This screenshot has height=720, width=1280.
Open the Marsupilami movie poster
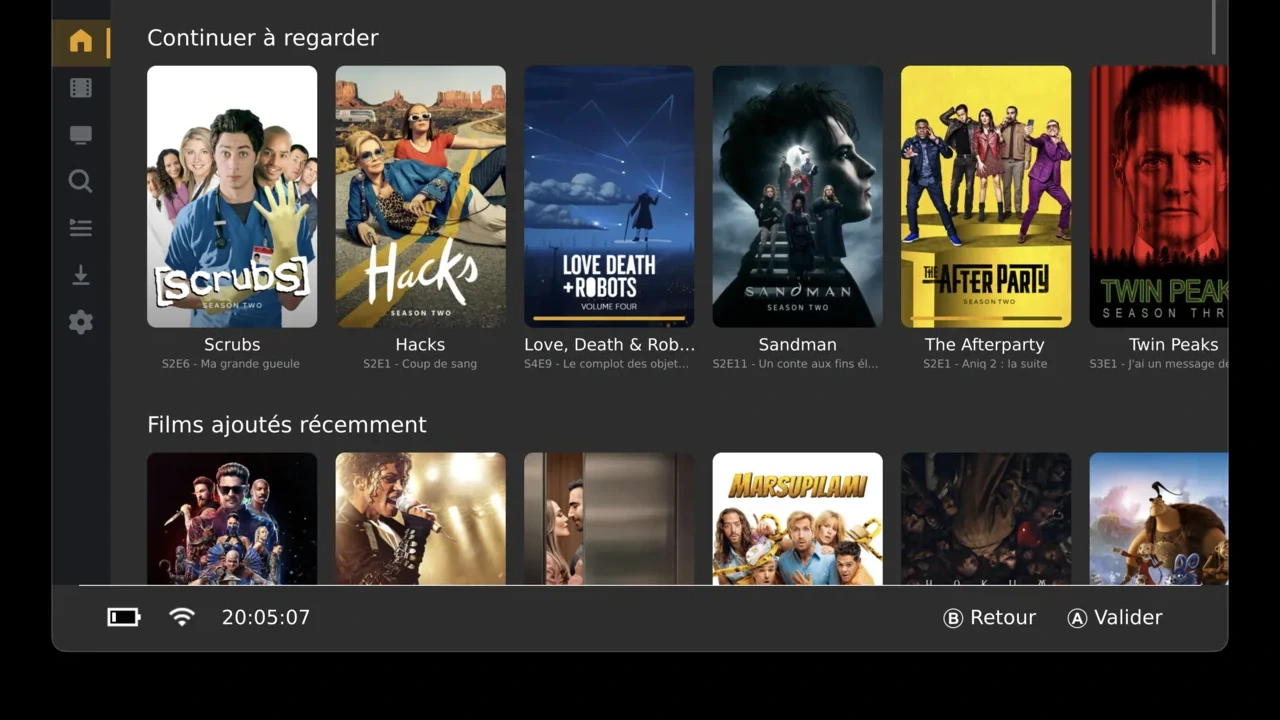click(798, 519)
